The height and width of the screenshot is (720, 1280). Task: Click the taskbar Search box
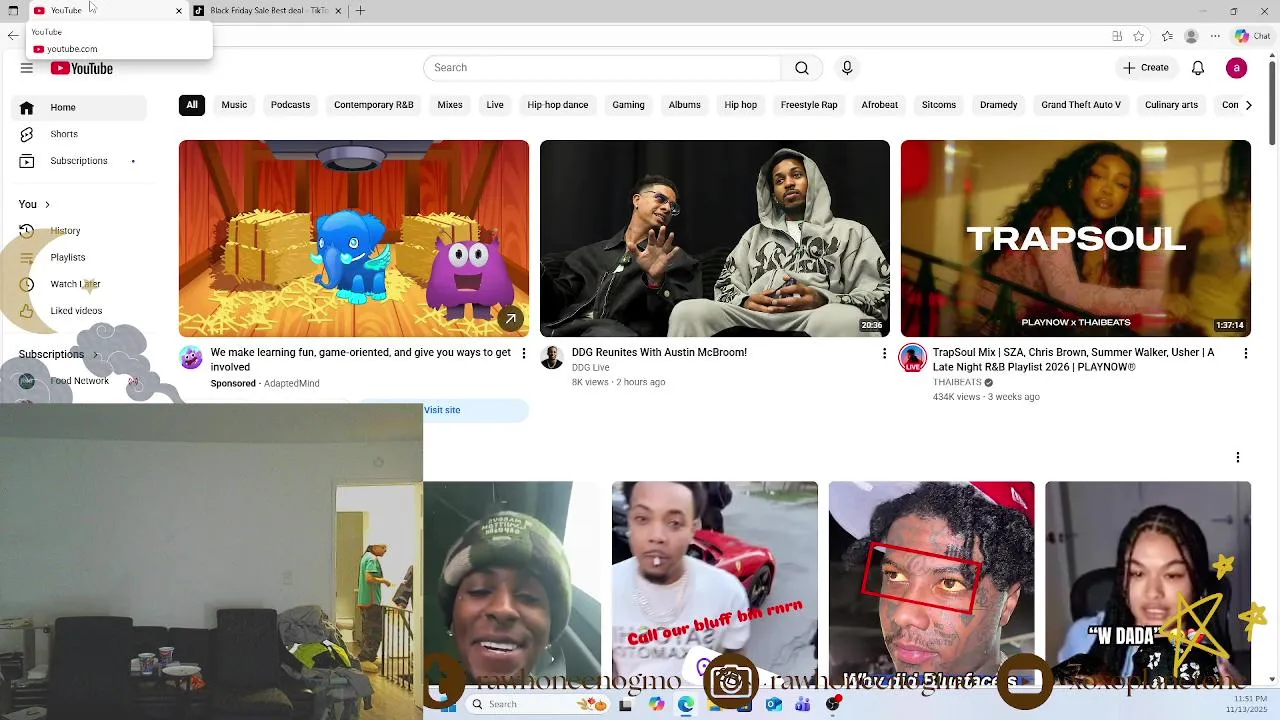(x=538, y=704)
